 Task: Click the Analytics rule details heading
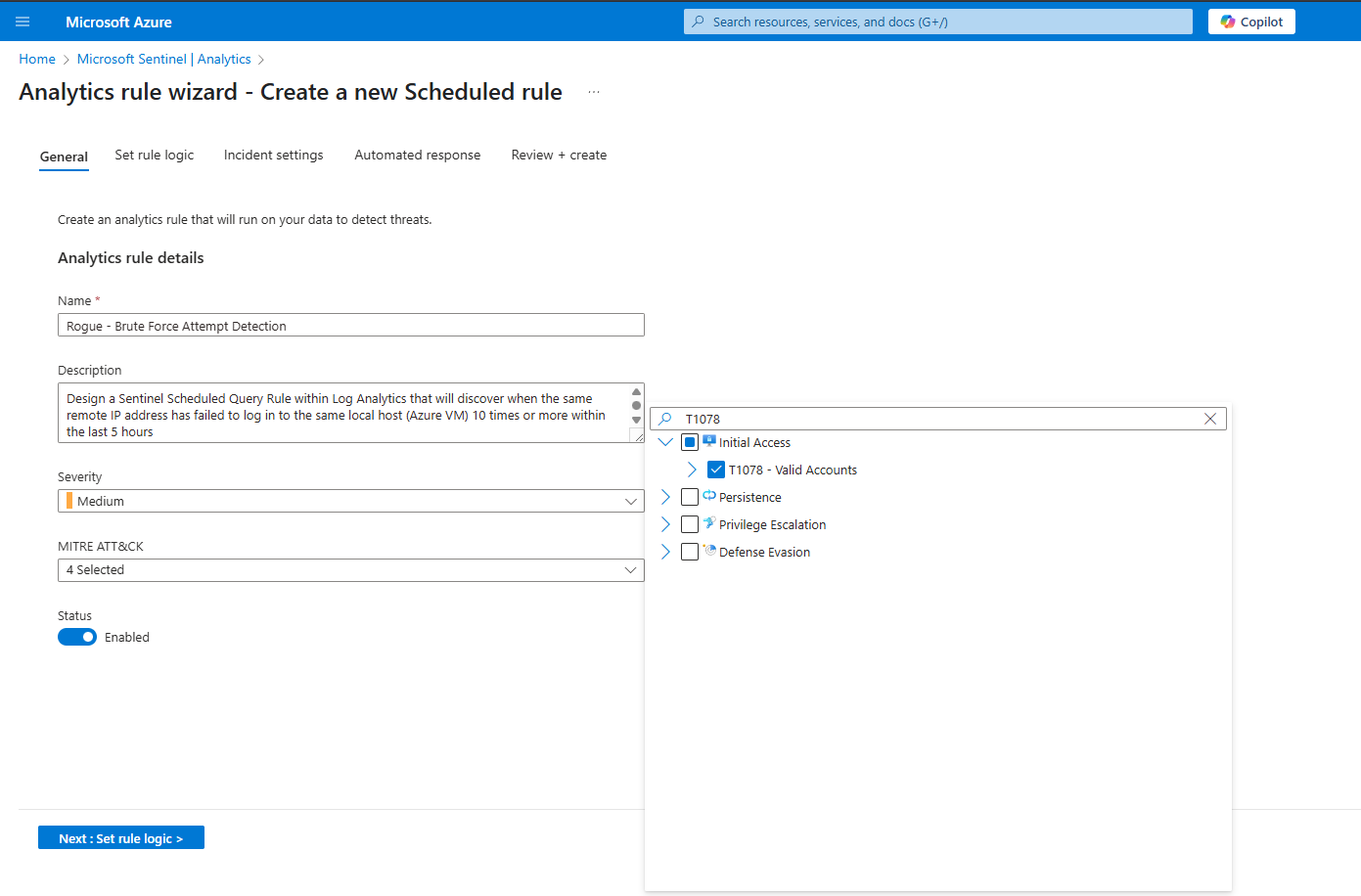pyautogui.click(x=131, y=258)
